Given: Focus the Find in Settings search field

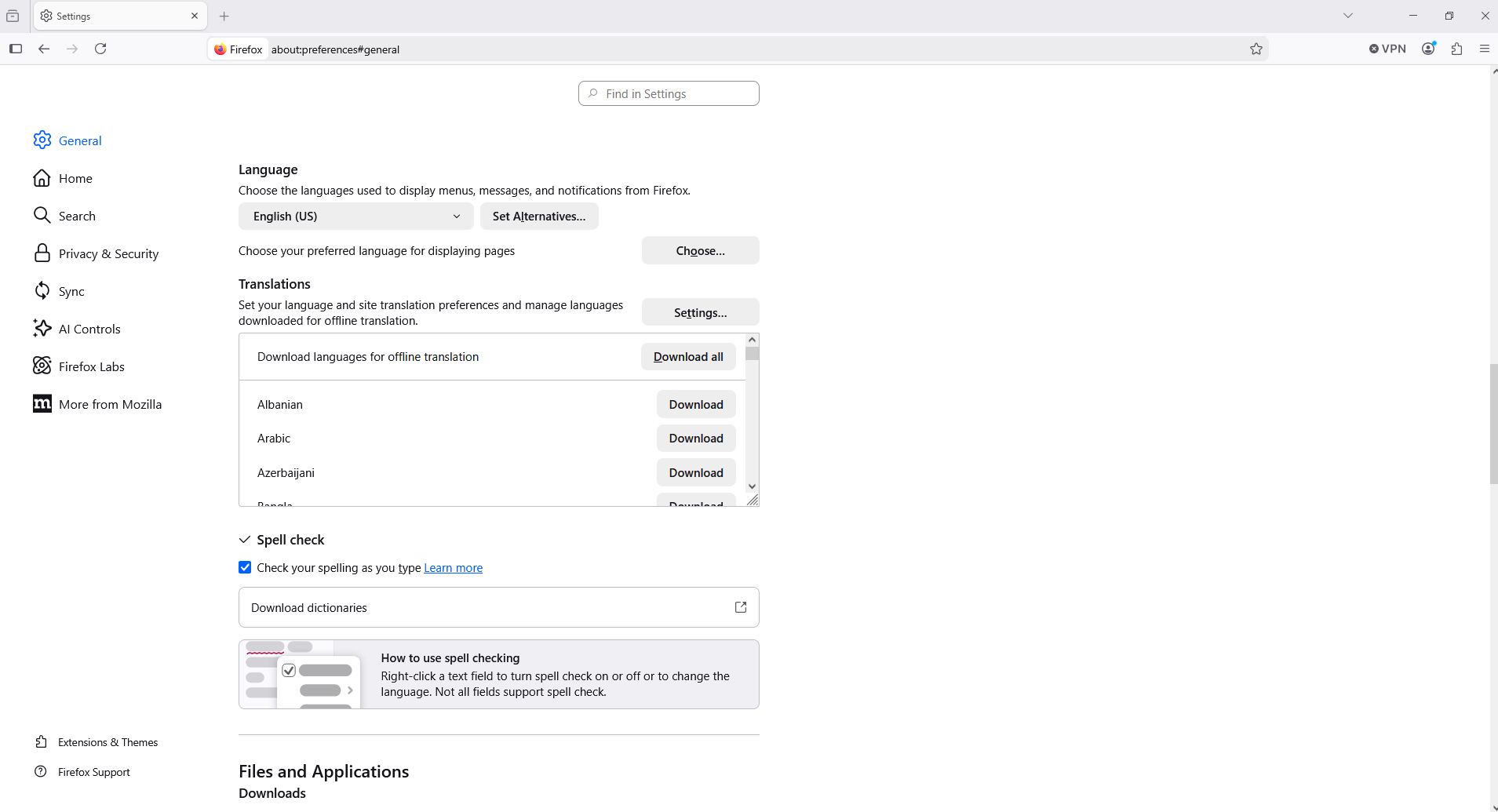Looking at the screenshot, I should pos(669,93).
